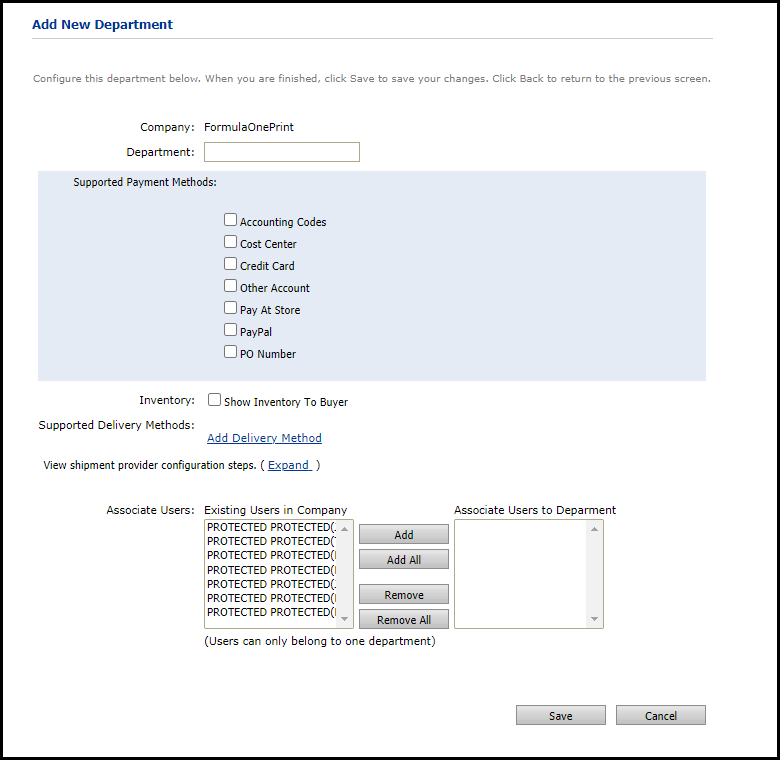Select the Other Account checkbox

pos(231,286)
